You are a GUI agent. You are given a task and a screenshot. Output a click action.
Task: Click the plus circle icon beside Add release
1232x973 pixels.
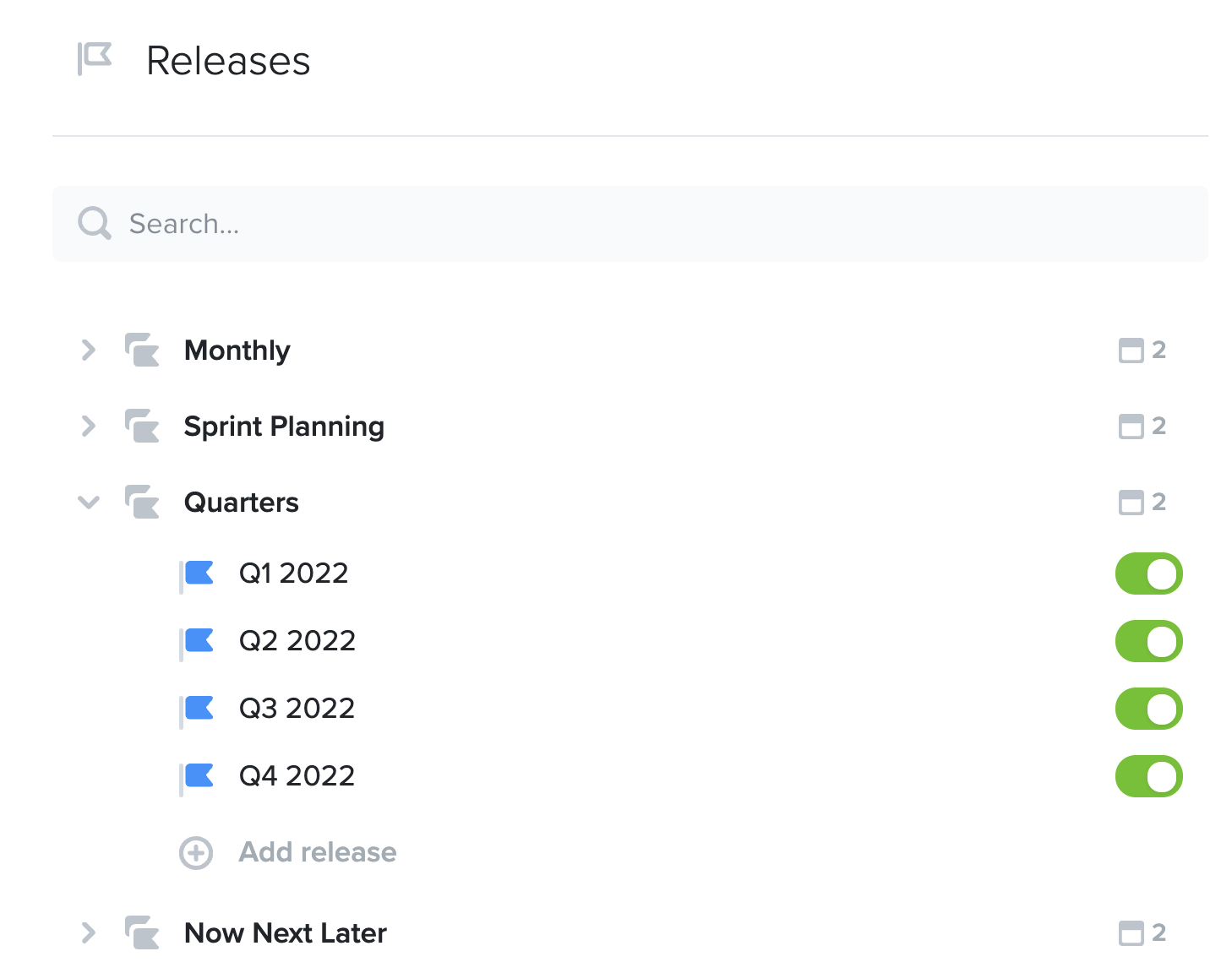coord(196,853)
